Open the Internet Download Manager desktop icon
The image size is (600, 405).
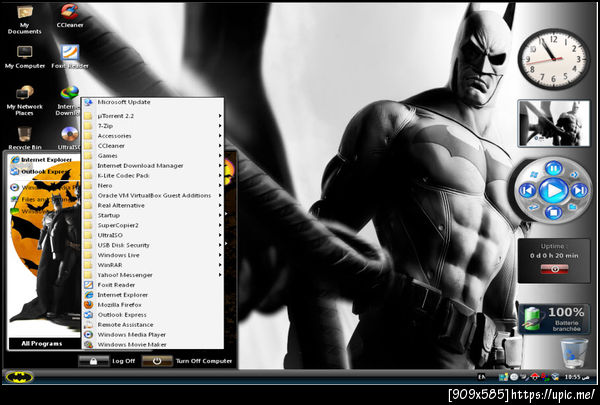70,101
